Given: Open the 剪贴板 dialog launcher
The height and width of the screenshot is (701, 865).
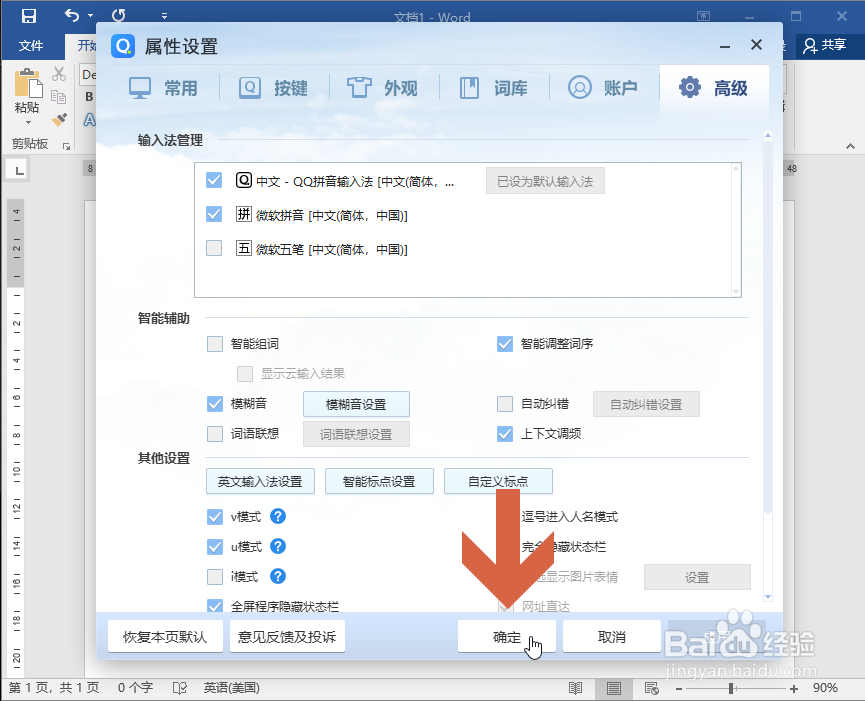Looking at the screenshot, I should [66, 146].
